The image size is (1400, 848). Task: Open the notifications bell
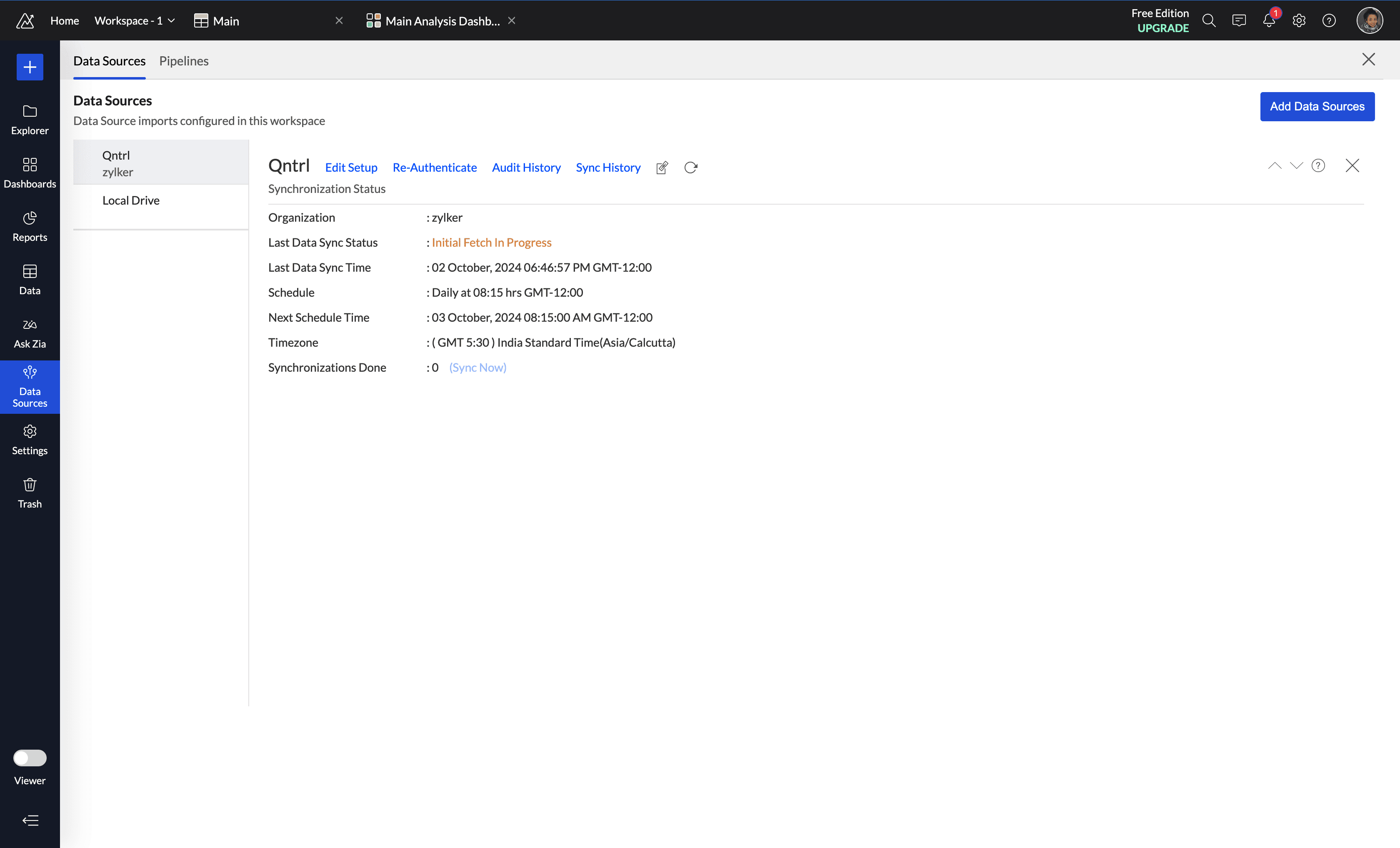[x=1269, y=21]
